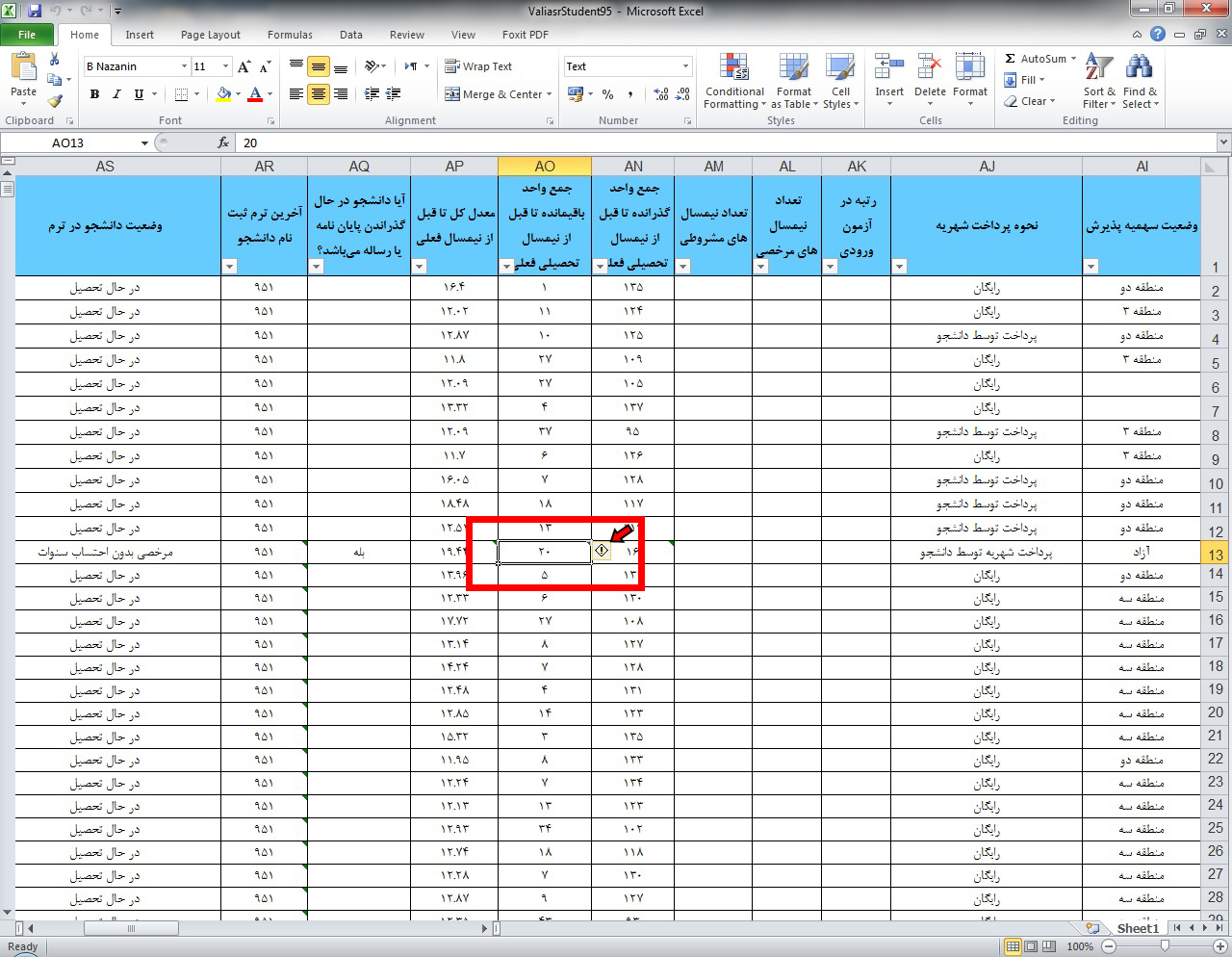Click the zoom slider in the status bar
This screenshot has width=1232, height=957.
click(x=1165, y=946)
